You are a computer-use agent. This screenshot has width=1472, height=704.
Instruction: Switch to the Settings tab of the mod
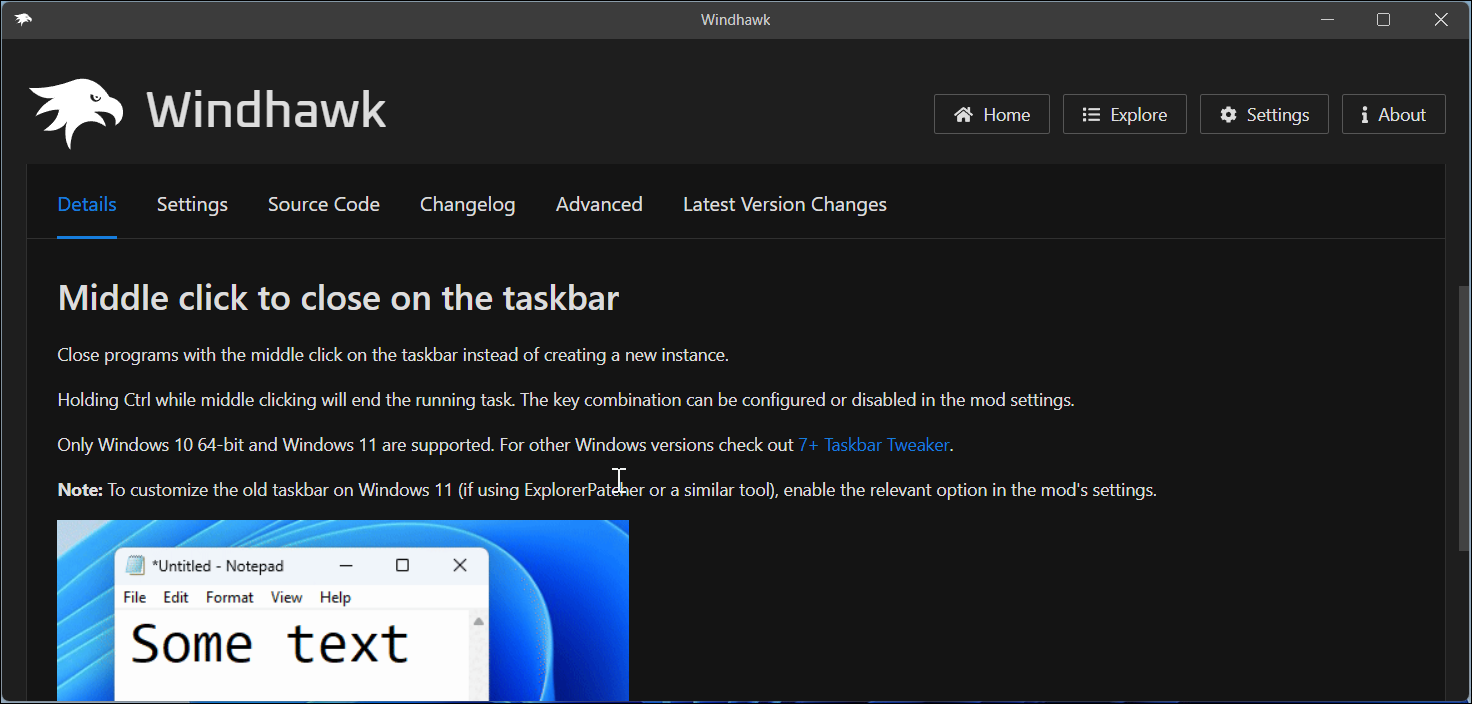[x=192, y=204]
